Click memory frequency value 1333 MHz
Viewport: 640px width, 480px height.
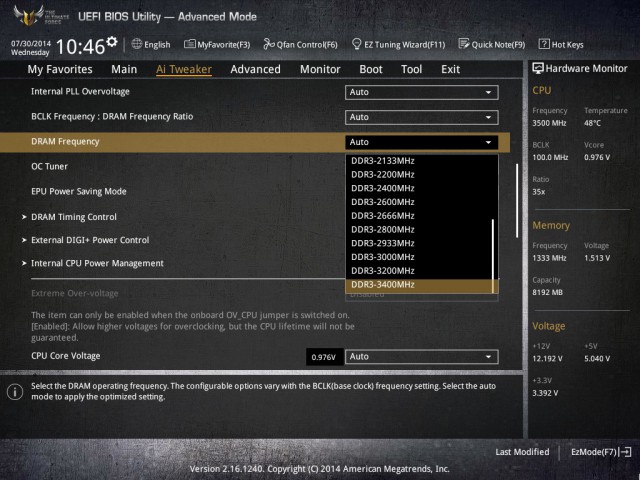point(549,258)
